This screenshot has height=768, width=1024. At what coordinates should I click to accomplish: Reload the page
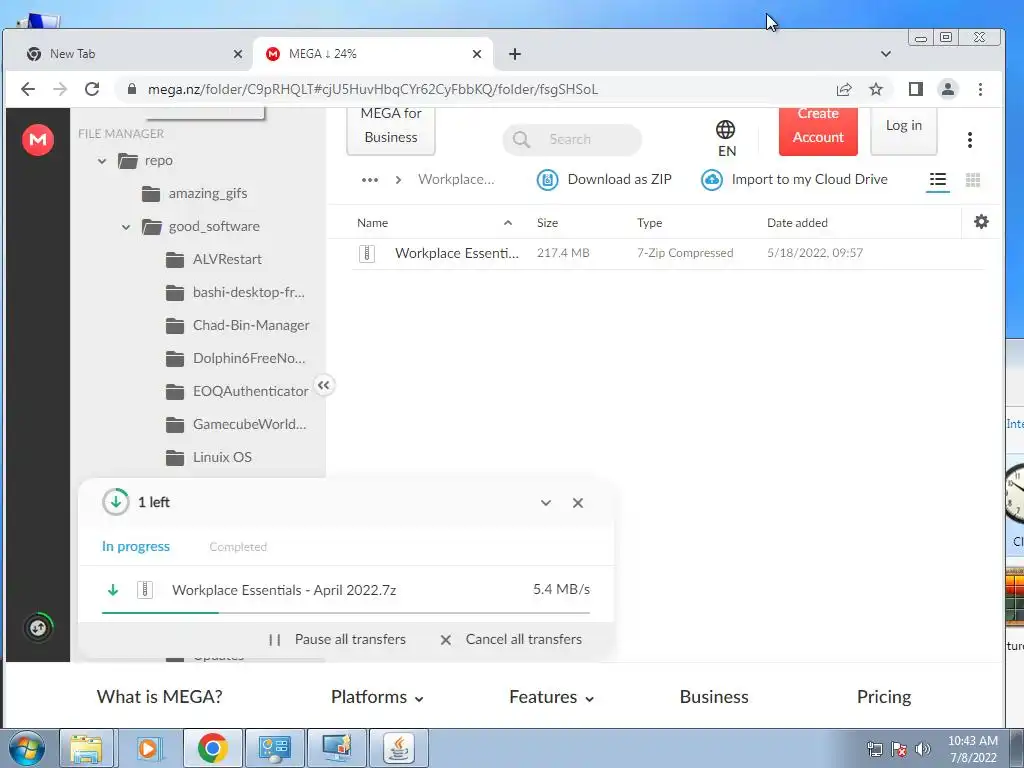(x=92, y=89)
